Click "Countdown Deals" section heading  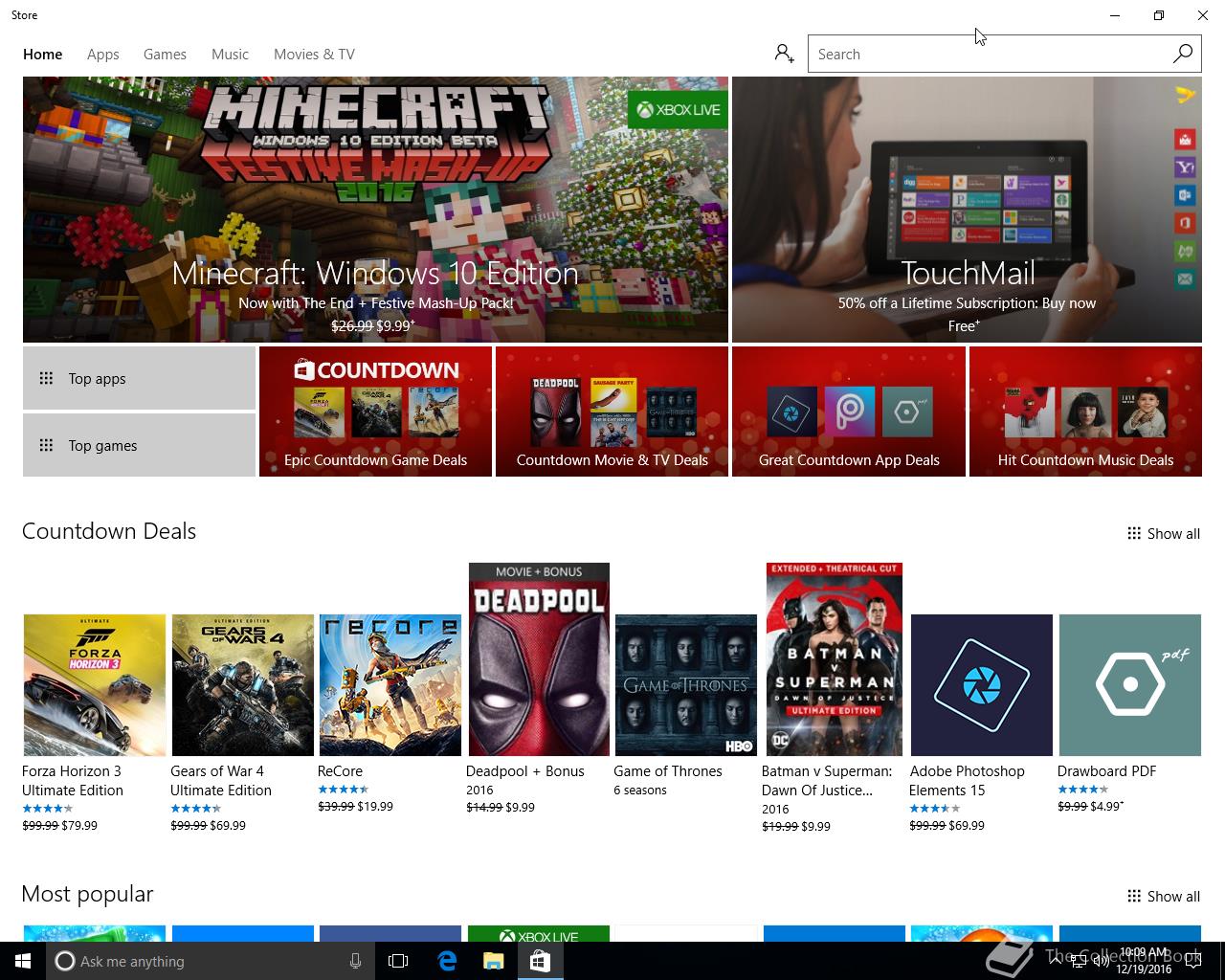pos(109,531)
